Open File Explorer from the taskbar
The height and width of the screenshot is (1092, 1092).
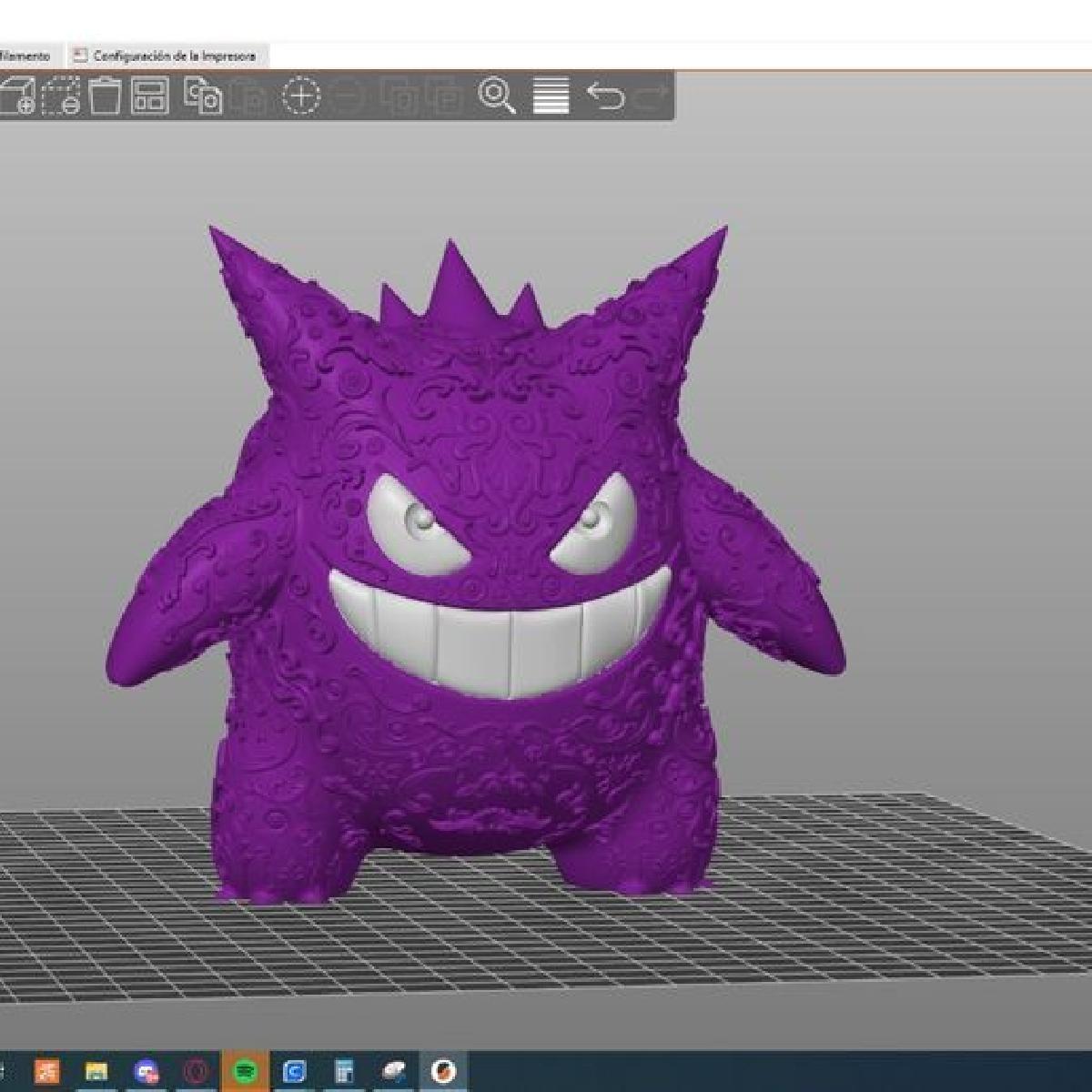tap(96, 1071)
